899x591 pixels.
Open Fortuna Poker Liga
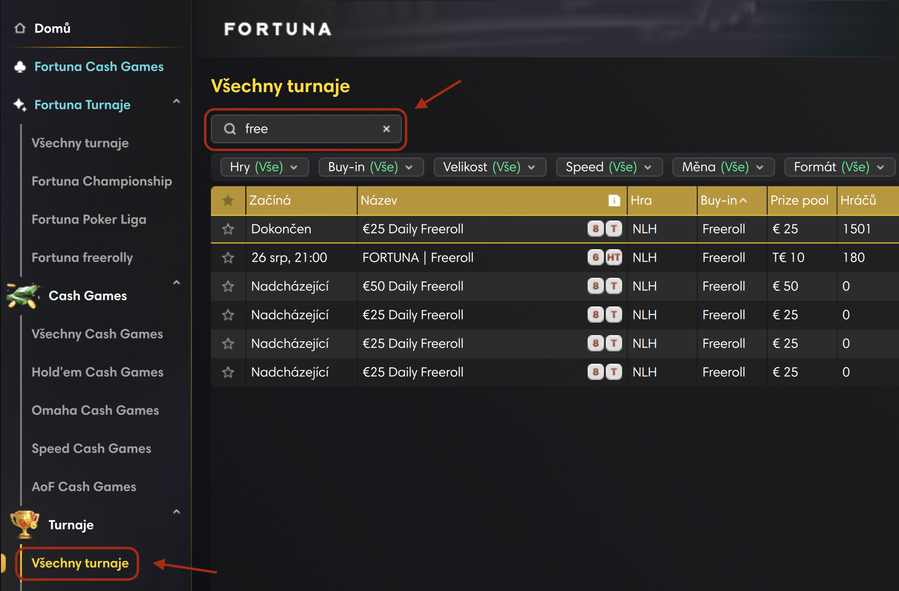click(89, 220)
